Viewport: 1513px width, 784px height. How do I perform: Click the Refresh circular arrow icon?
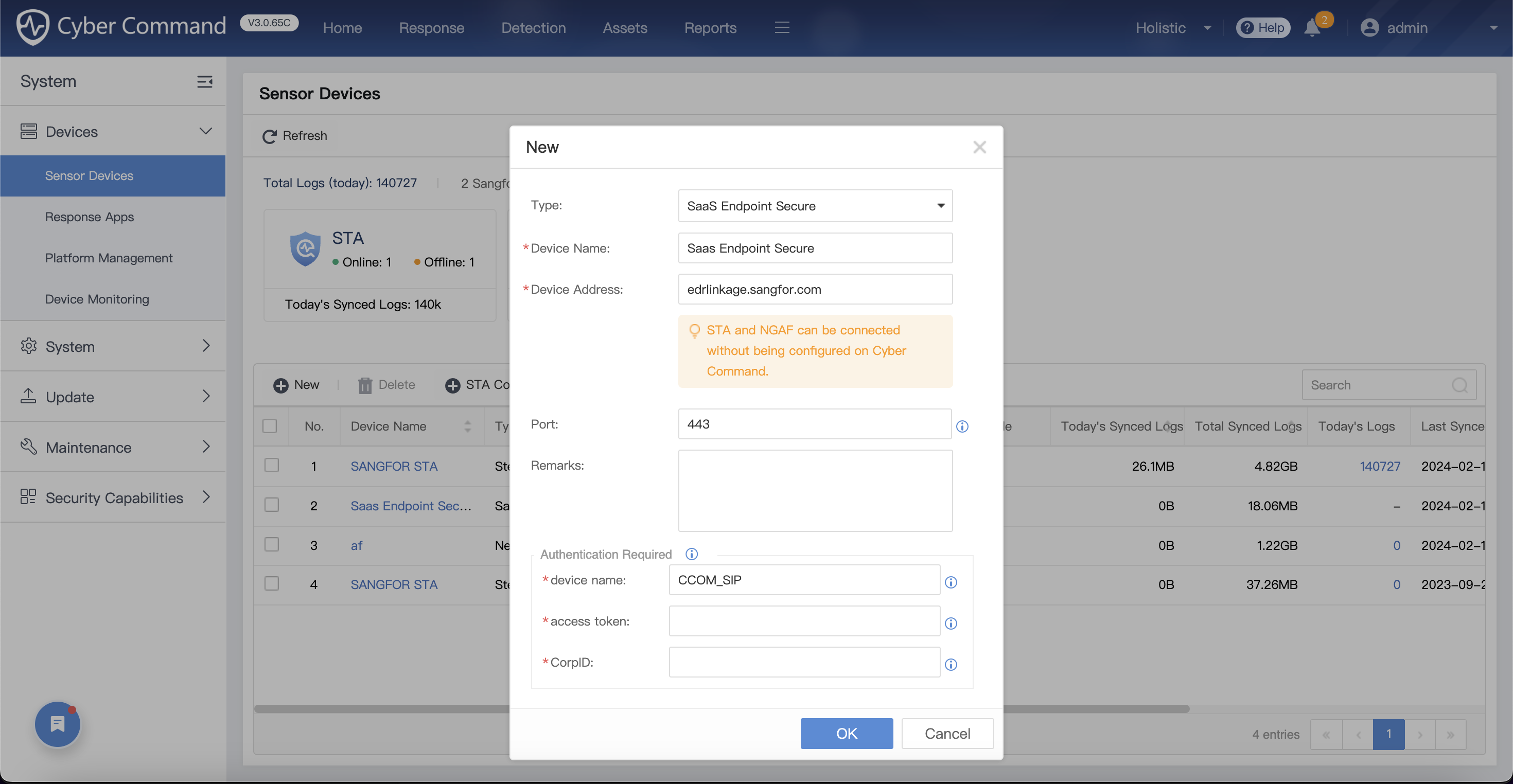coord(269,136)
